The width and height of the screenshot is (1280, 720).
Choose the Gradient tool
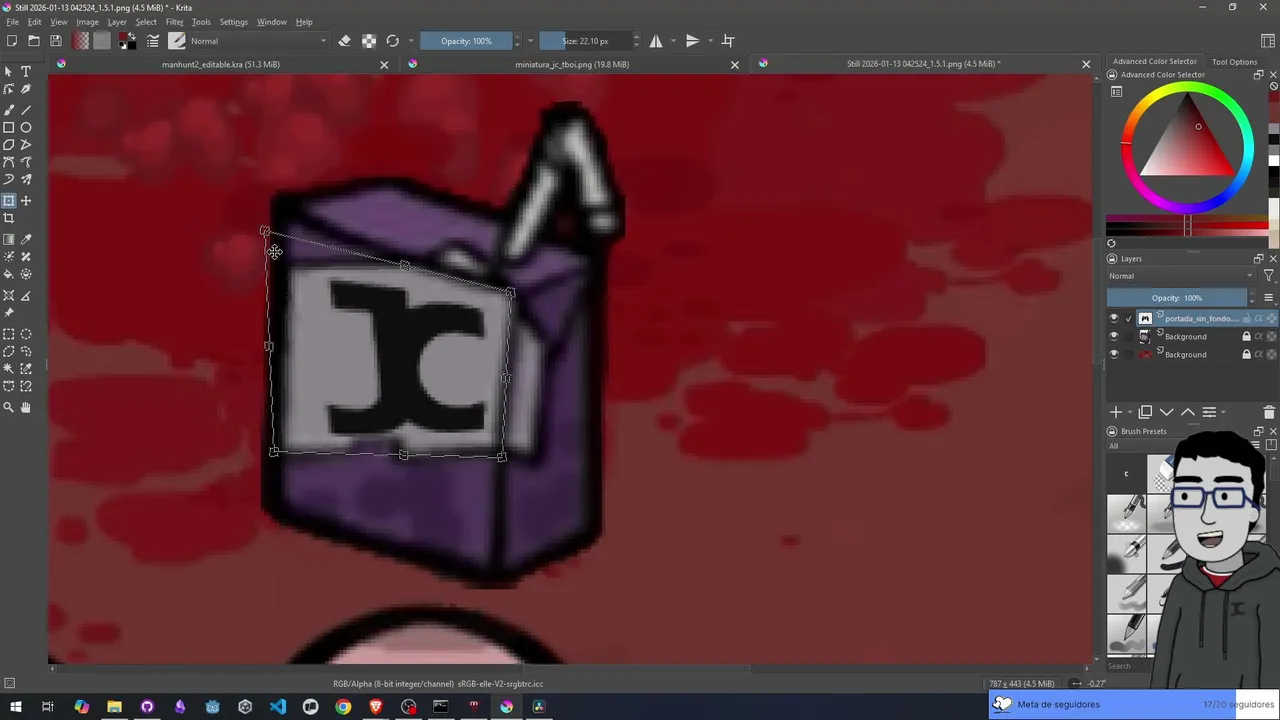(9, 239)
